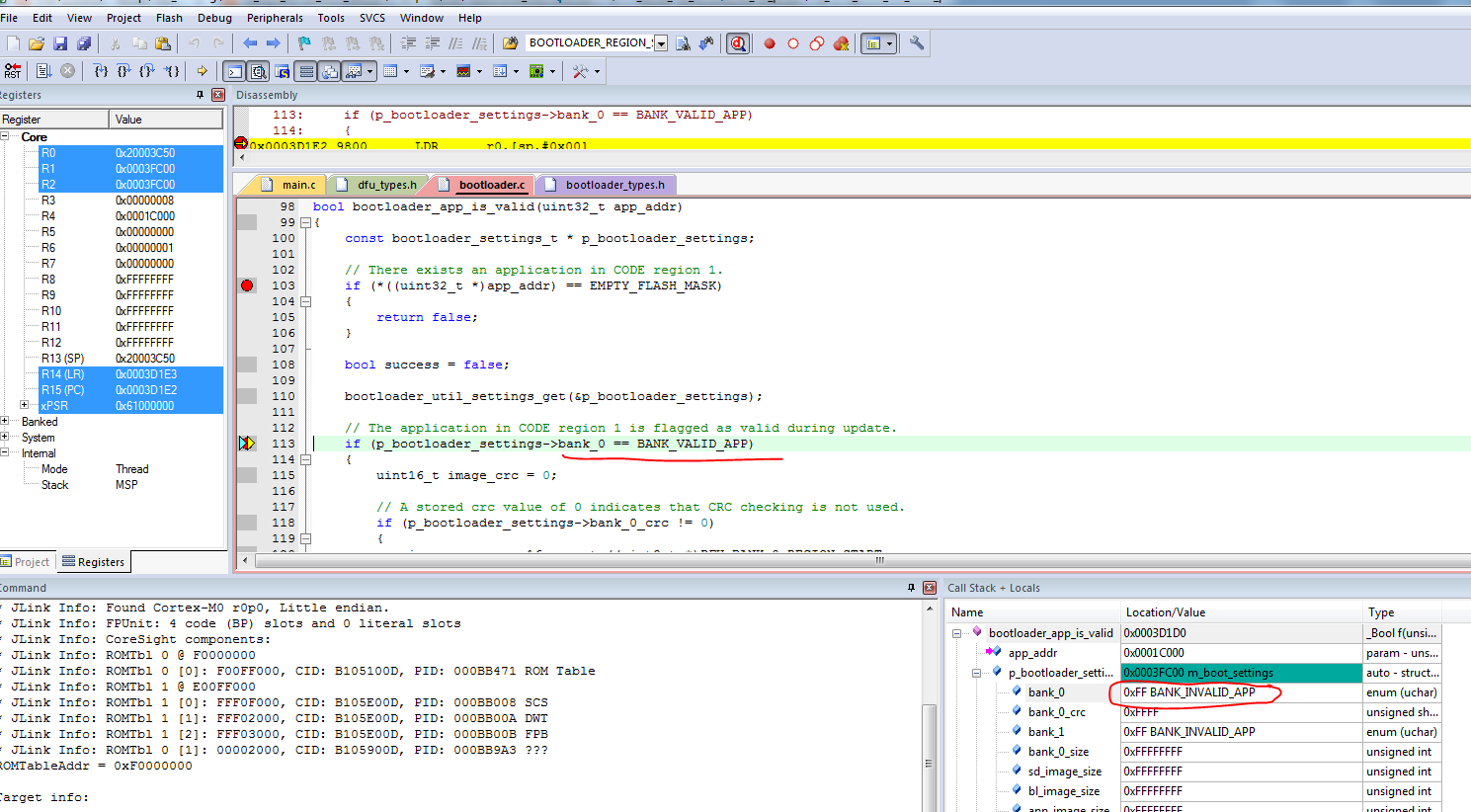Screen dimensions: 1471x812
Task: Click the Step Out icon
Action: click(x=148, y=71)
